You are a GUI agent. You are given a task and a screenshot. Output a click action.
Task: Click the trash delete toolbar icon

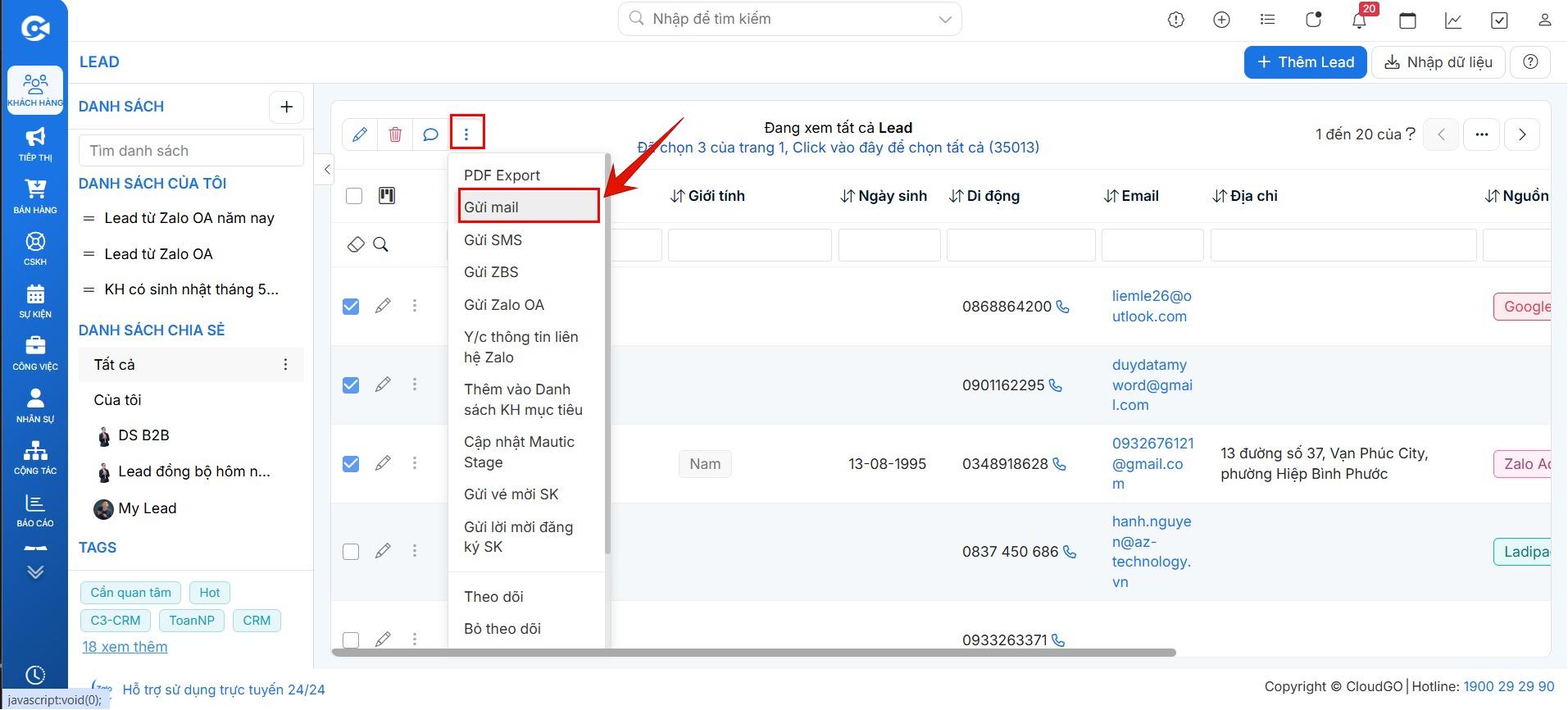click(x=395, y=134)
